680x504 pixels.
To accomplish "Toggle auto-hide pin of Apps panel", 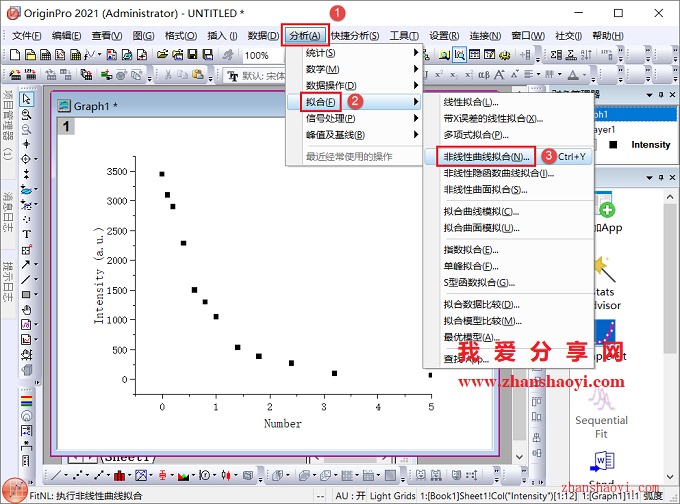I will point(661,177).
